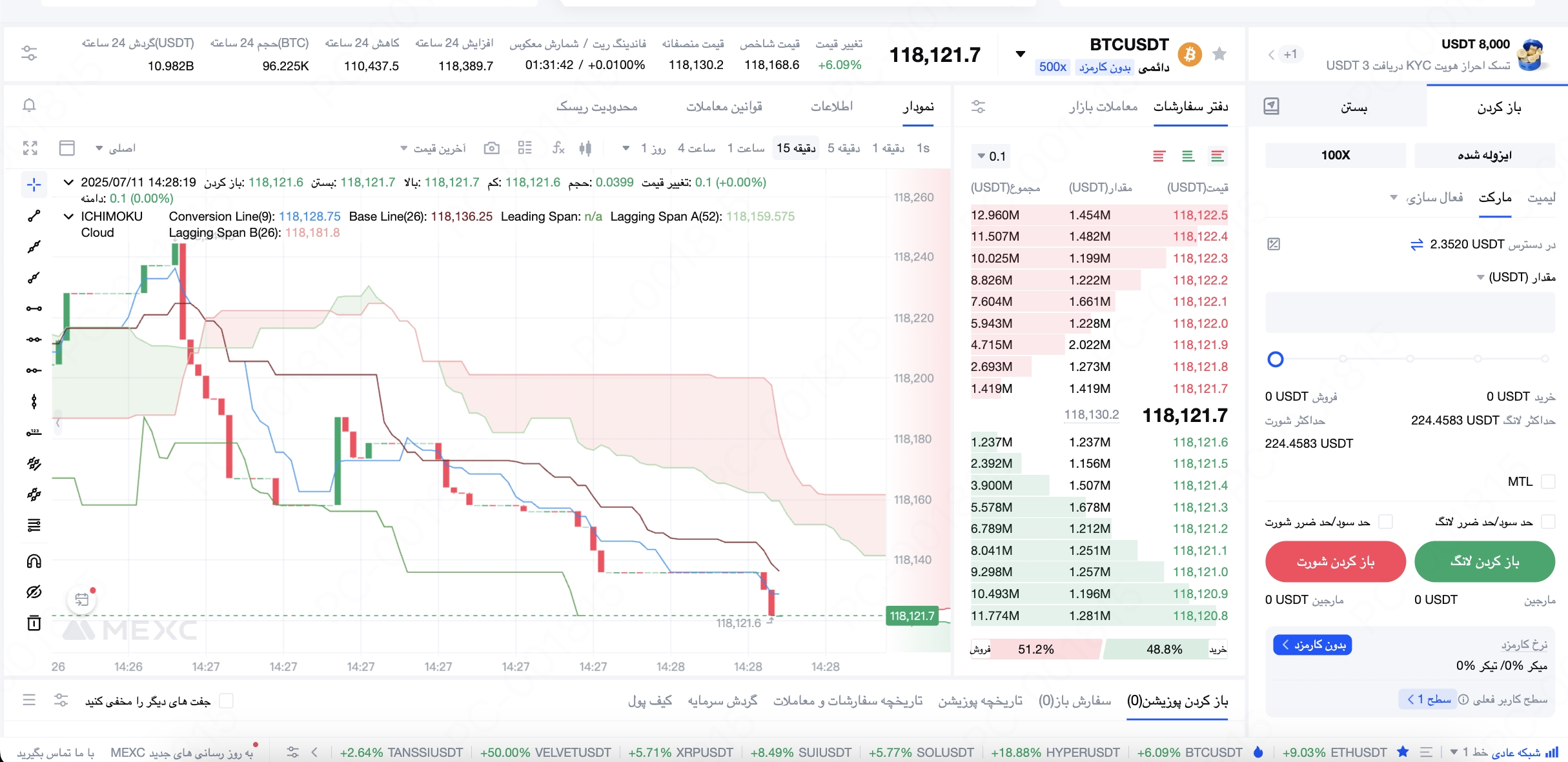Click the blue zero-fee badge button
This screenshot has height=762, width=1568.
tap(1312, 645)
